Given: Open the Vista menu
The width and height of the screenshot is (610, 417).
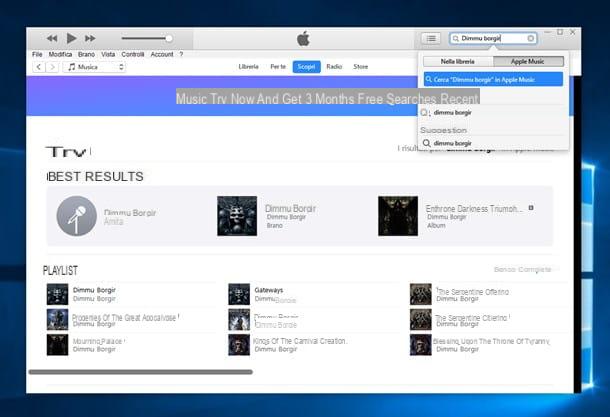Looking at the screenshot, I should tap(108, 54).
